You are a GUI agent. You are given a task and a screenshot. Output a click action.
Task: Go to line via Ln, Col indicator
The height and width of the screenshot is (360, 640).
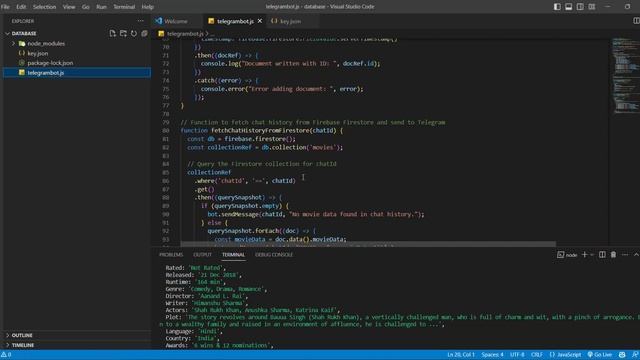coord(461,355)
